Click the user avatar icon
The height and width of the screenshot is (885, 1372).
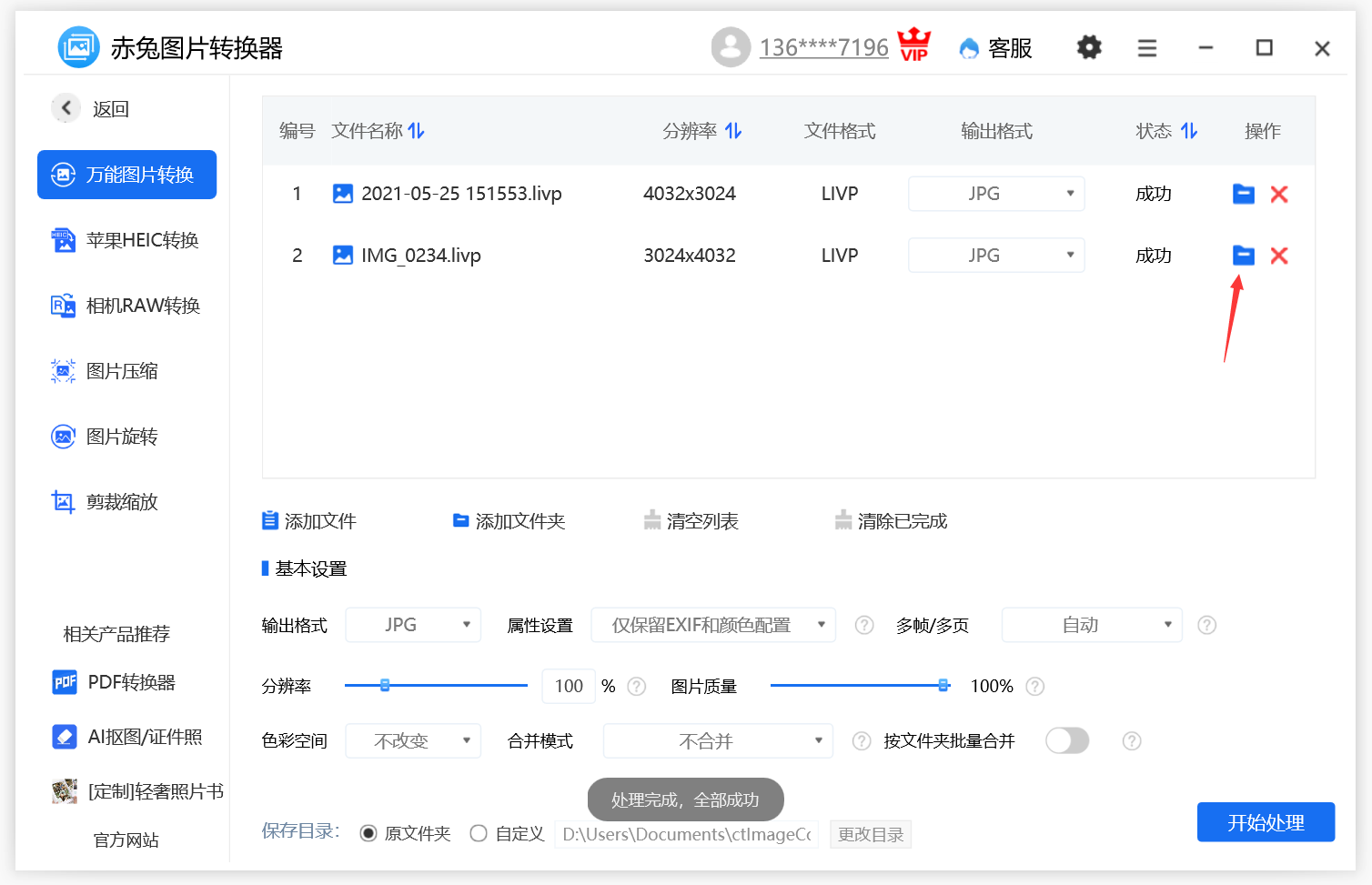pos(731,47)
